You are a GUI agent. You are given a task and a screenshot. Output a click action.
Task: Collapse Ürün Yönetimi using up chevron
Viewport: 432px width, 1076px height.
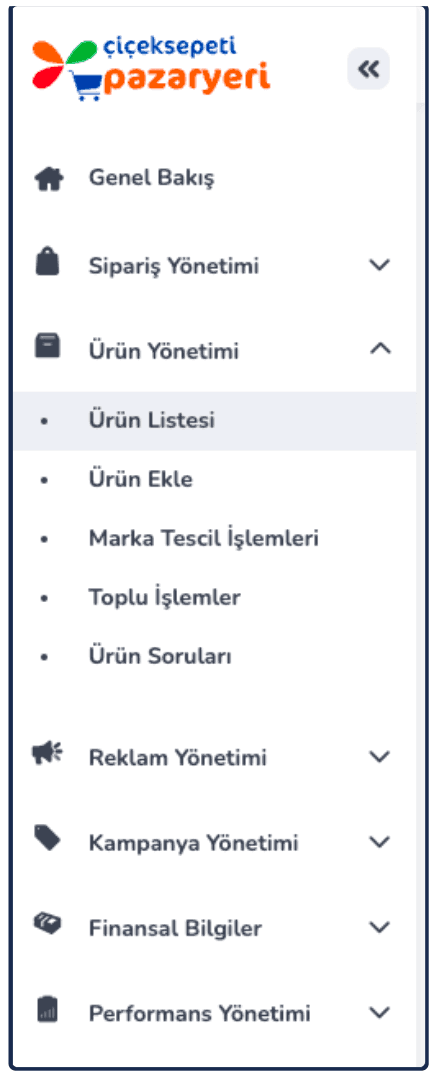[x=380, y=349]
